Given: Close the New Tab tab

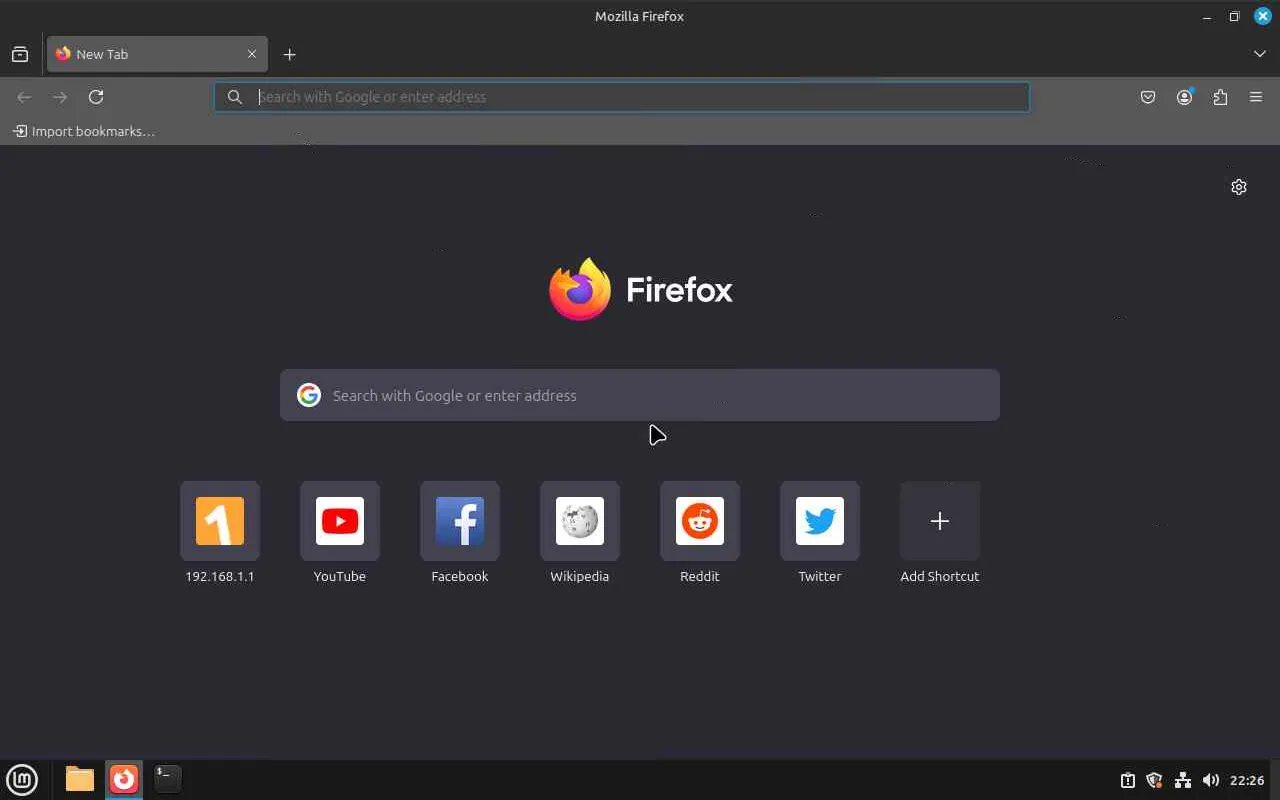Looking at the screenshot, I should coord(252,54).
